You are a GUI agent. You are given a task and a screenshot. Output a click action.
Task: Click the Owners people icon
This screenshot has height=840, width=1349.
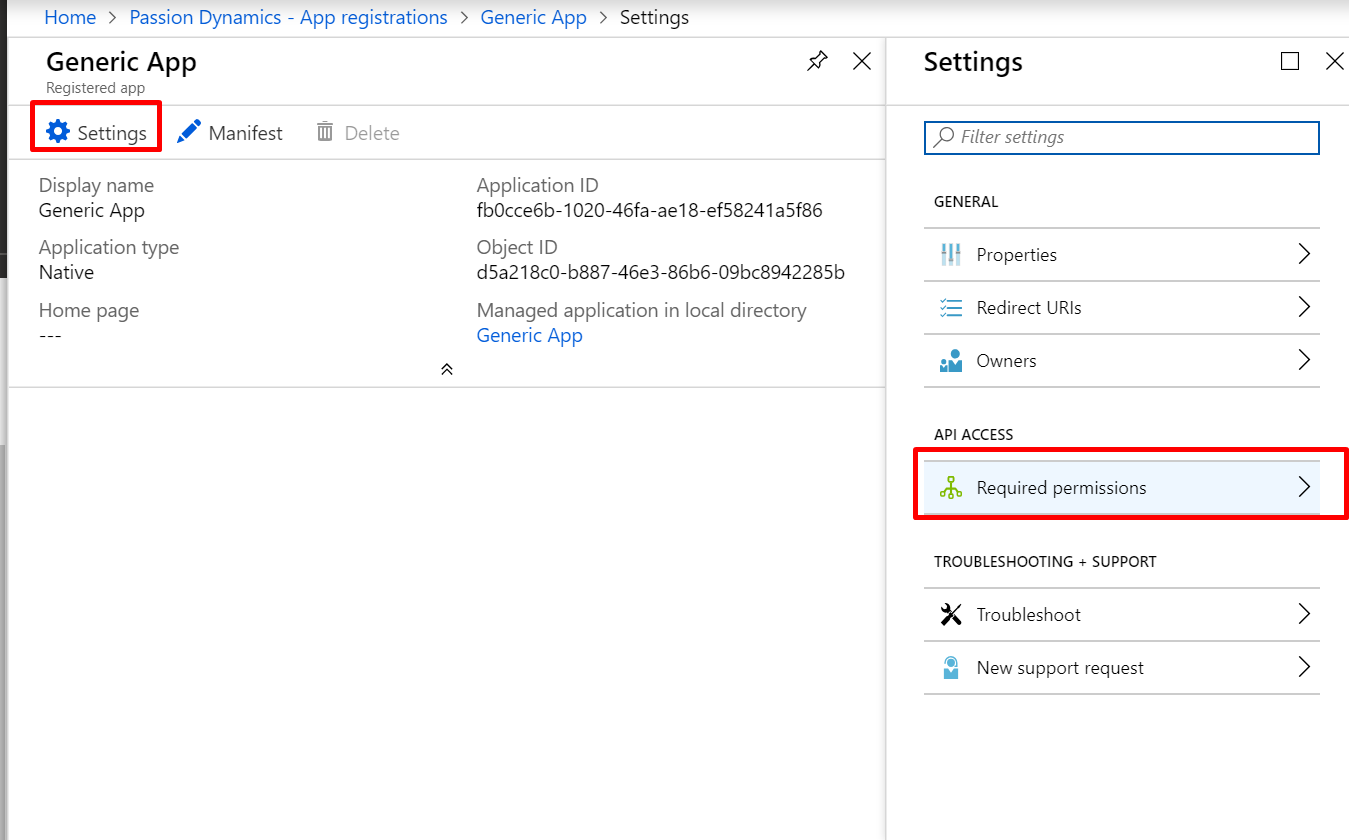[950, 361]
